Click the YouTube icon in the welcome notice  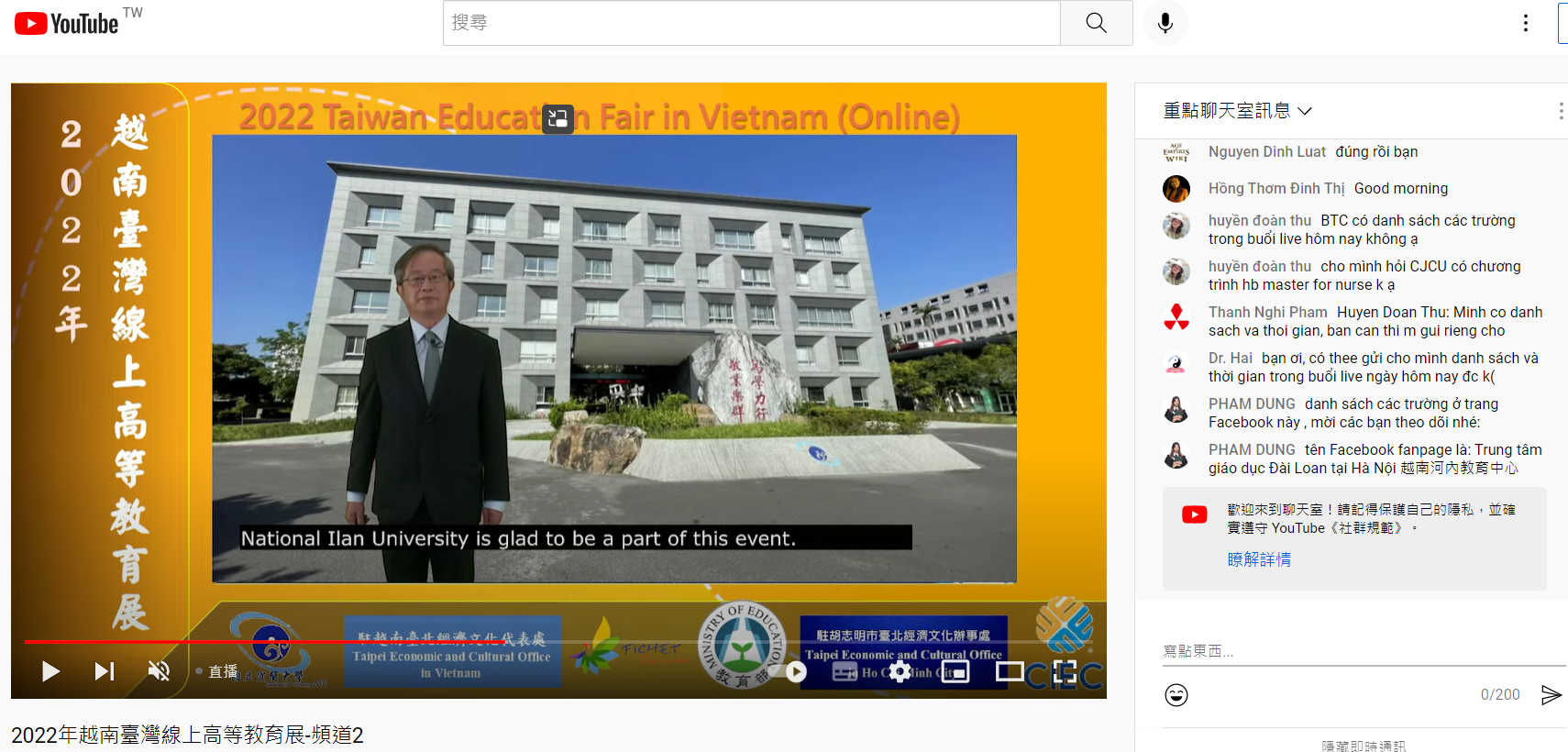pos(1194,514)
